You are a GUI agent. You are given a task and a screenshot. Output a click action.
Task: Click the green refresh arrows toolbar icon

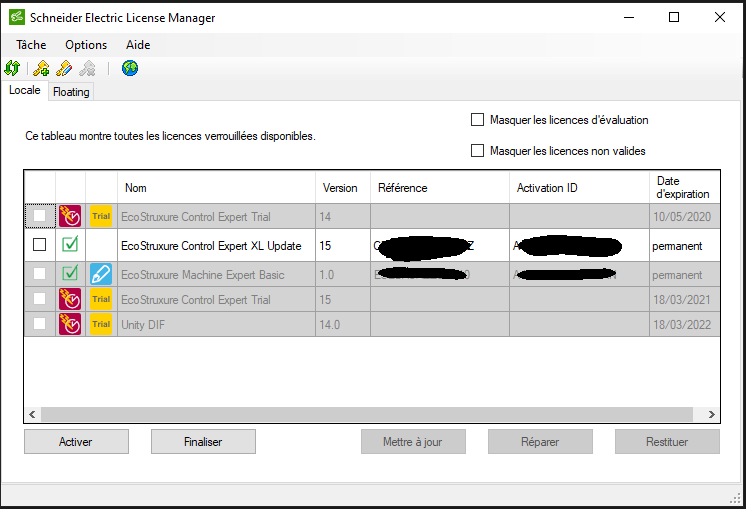(x=12, y=68)
